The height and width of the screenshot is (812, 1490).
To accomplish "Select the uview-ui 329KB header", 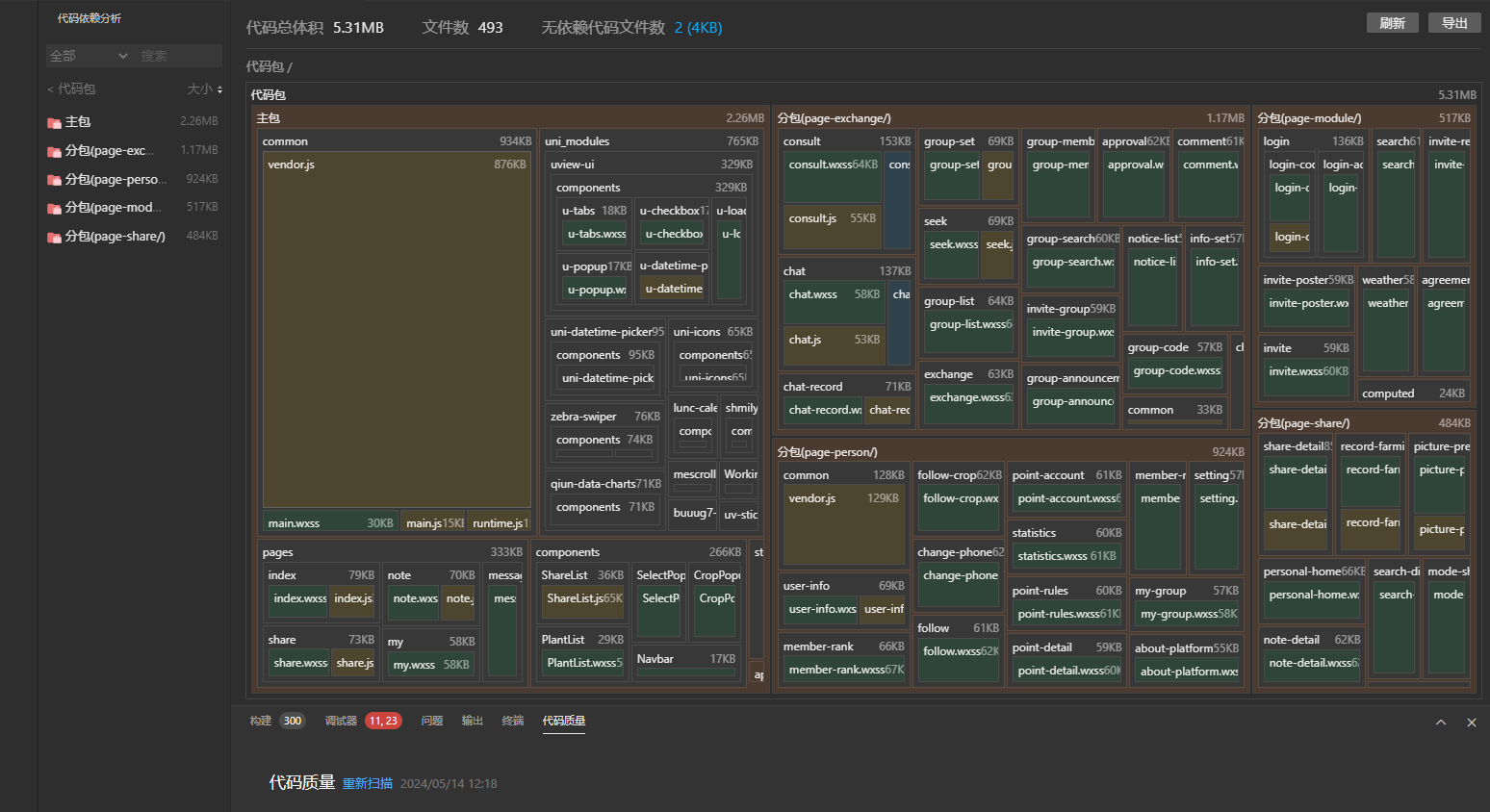I will 652,165.
